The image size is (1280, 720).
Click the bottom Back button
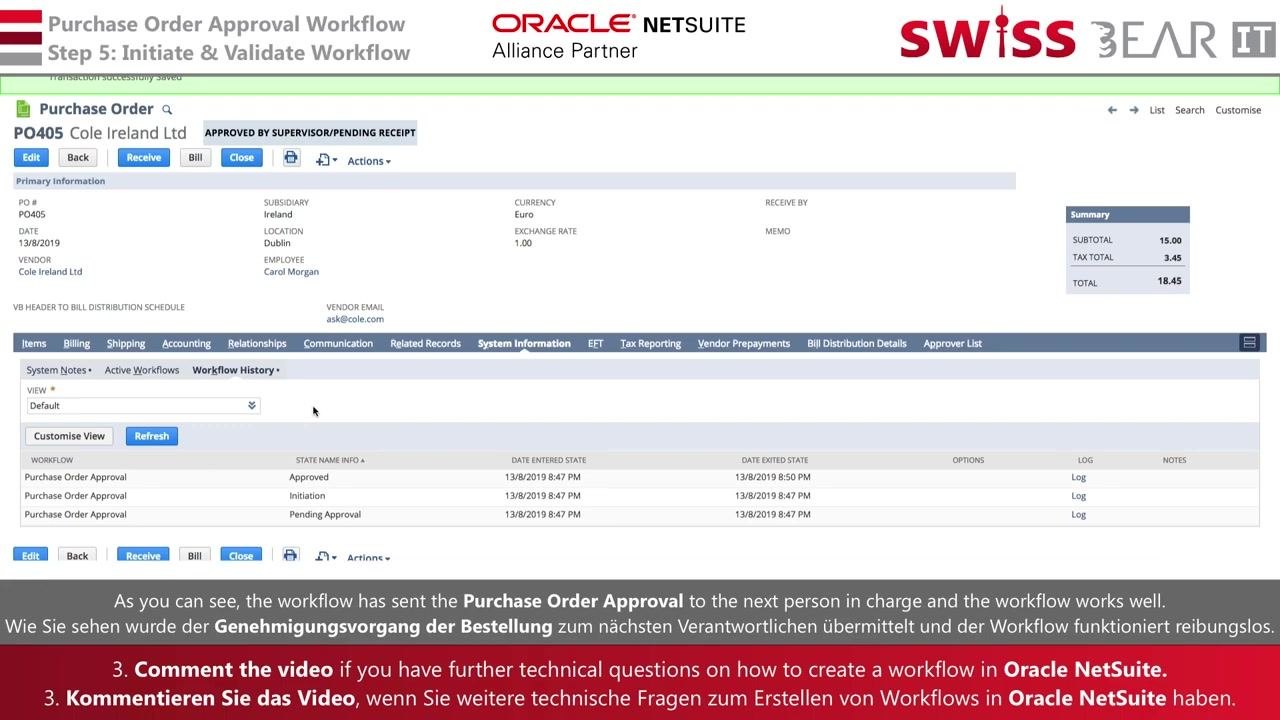77,556
